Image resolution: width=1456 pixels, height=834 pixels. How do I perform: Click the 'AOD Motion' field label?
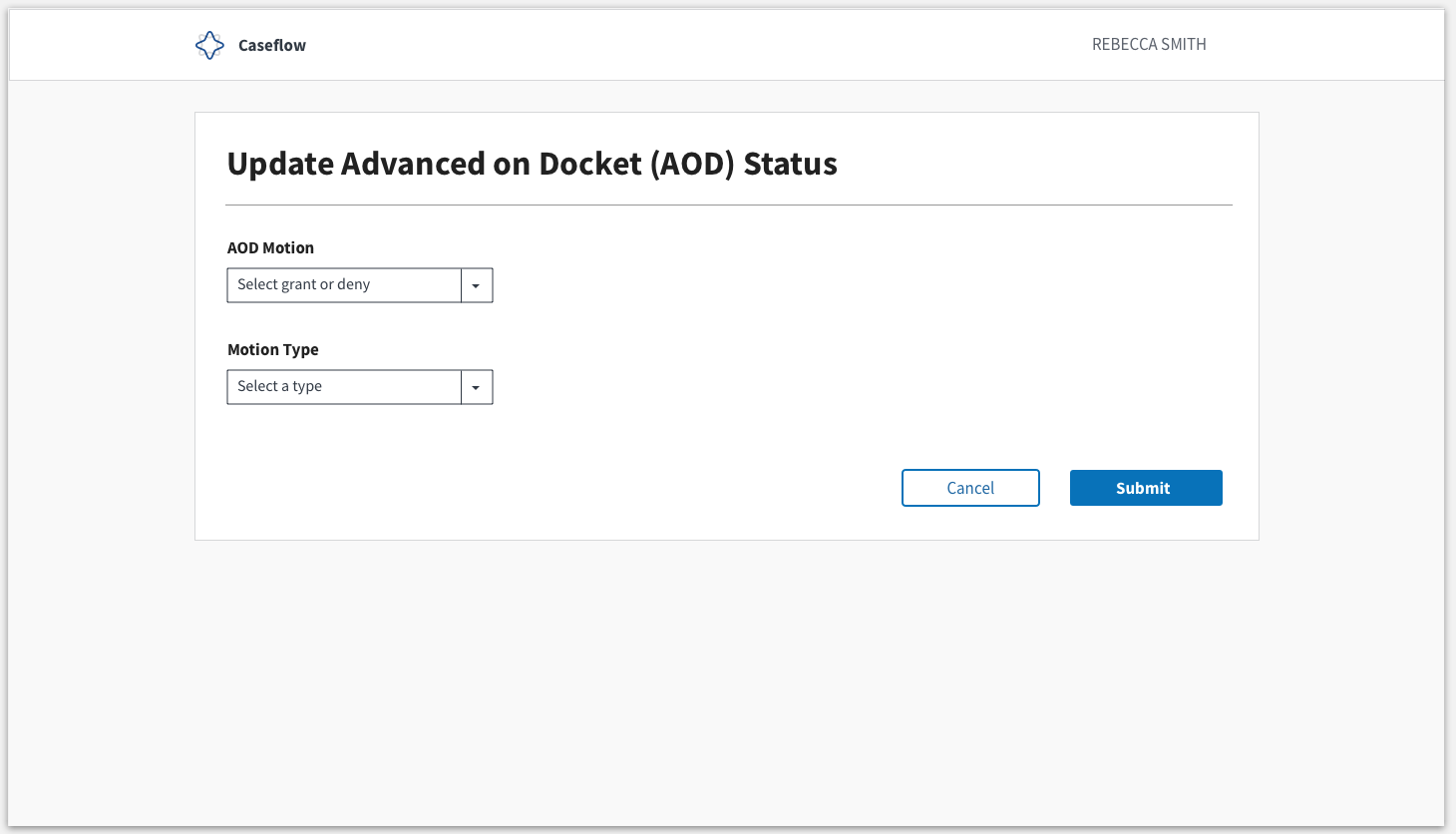[x=270, y=247]
